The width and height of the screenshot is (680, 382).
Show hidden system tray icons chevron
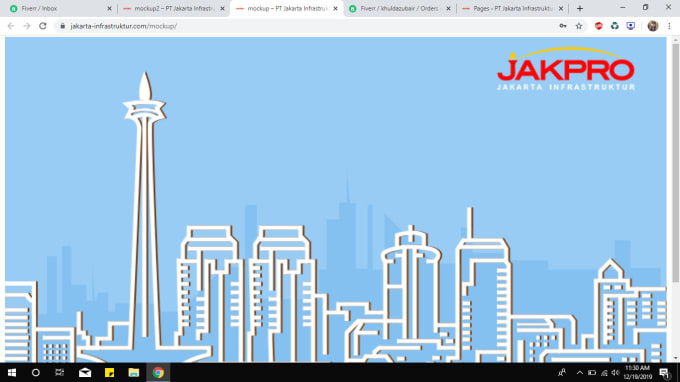coord(579,372)
